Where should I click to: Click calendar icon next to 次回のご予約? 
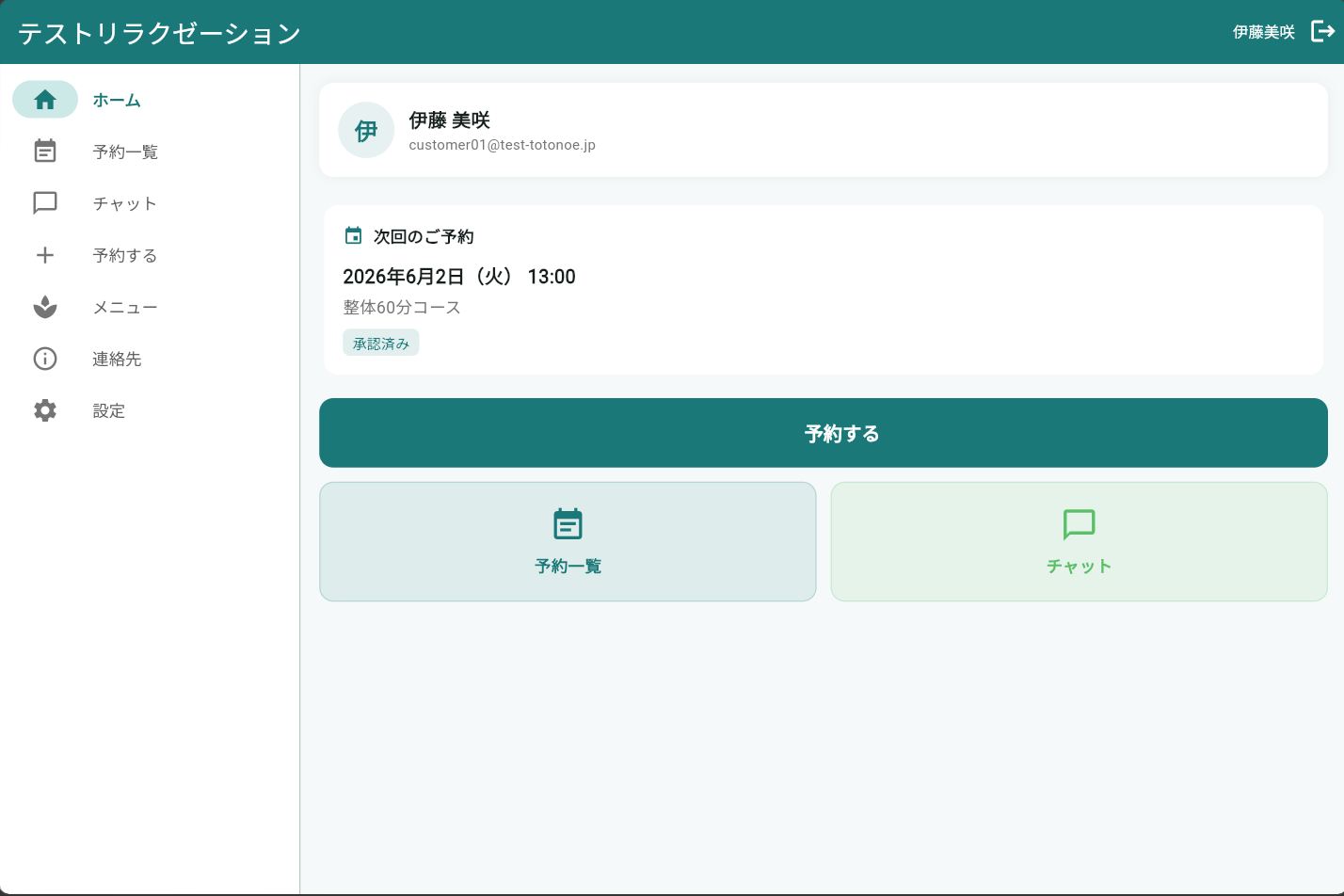pyautogui.click(x=353, y=235)
